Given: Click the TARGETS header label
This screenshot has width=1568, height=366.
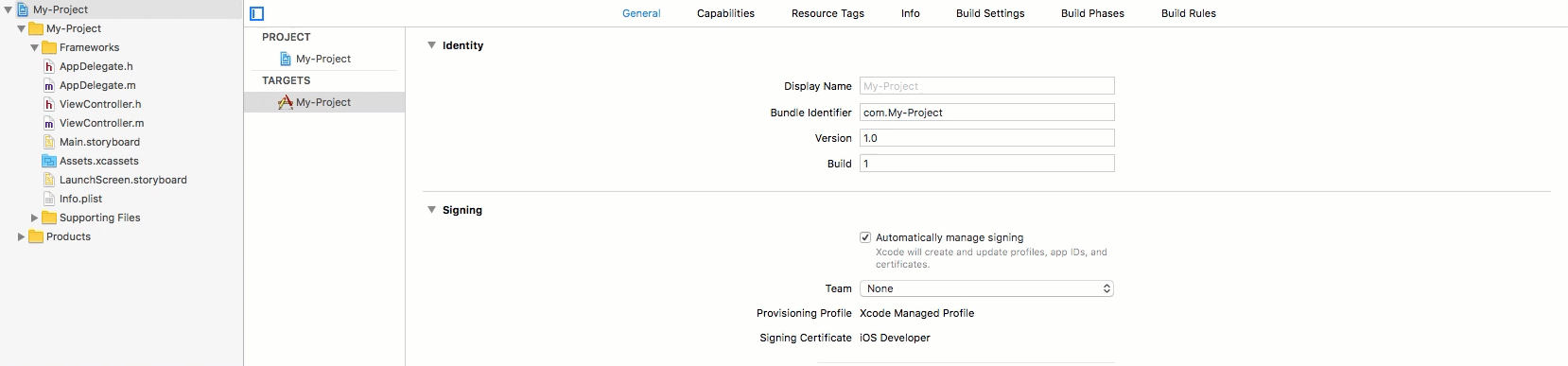Looking at the screenshot, I should tap(286, 80).
